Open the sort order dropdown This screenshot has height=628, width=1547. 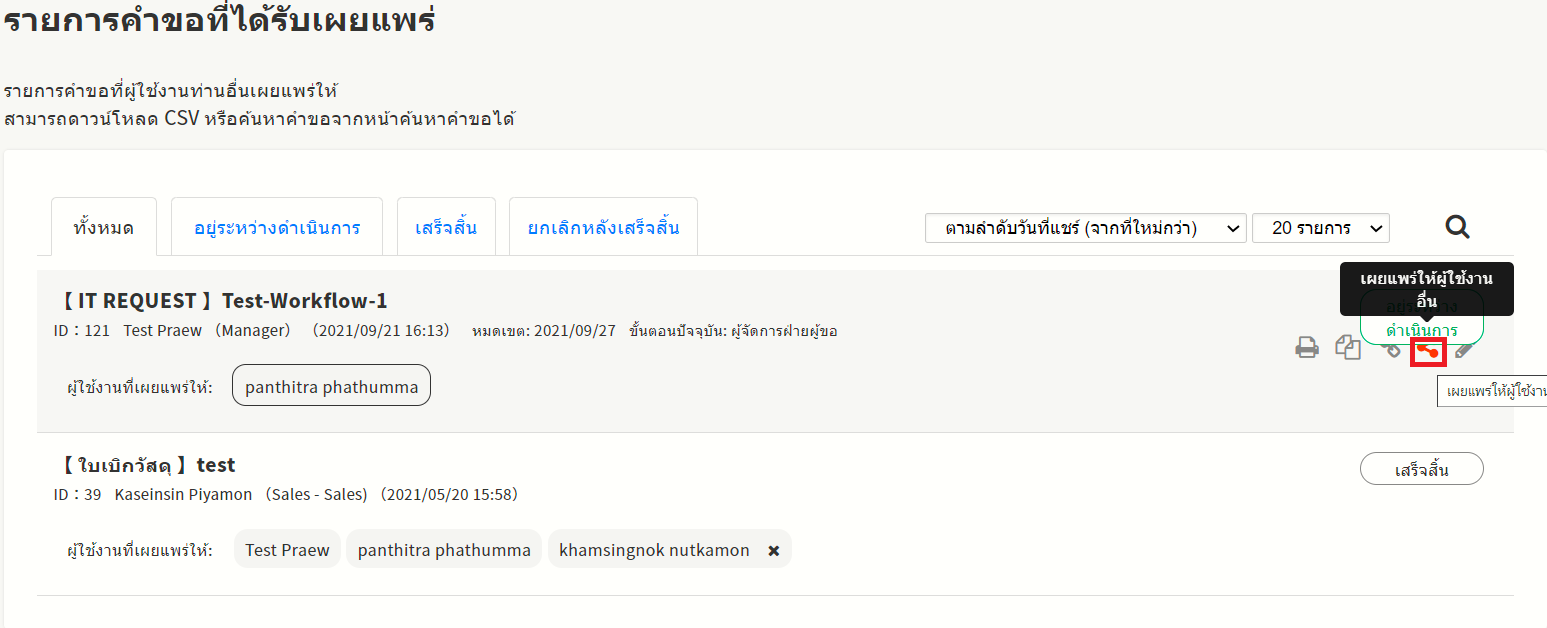click(1086, 228)
